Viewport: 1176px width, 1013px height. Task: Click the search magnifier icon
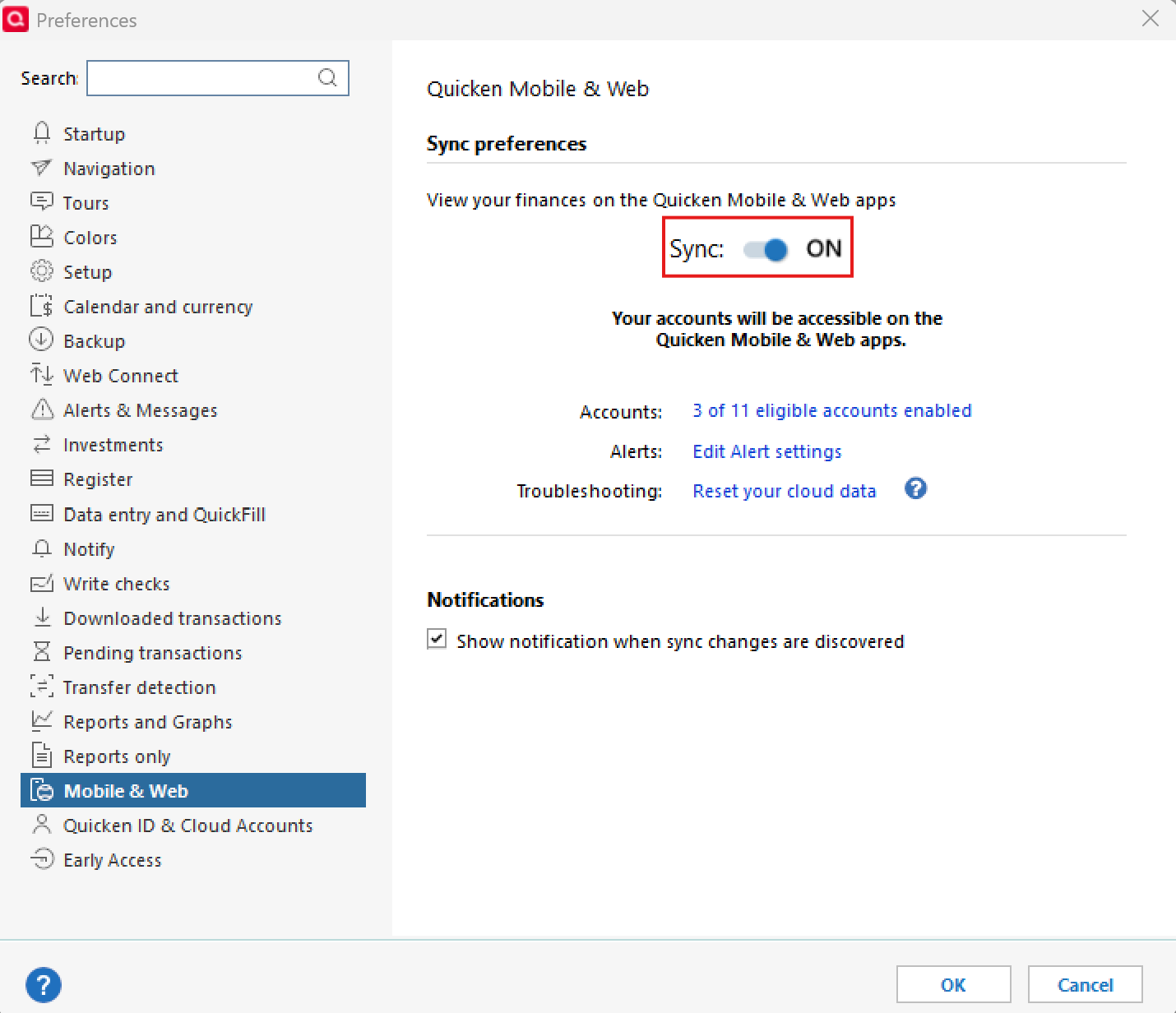click(327, 77)
